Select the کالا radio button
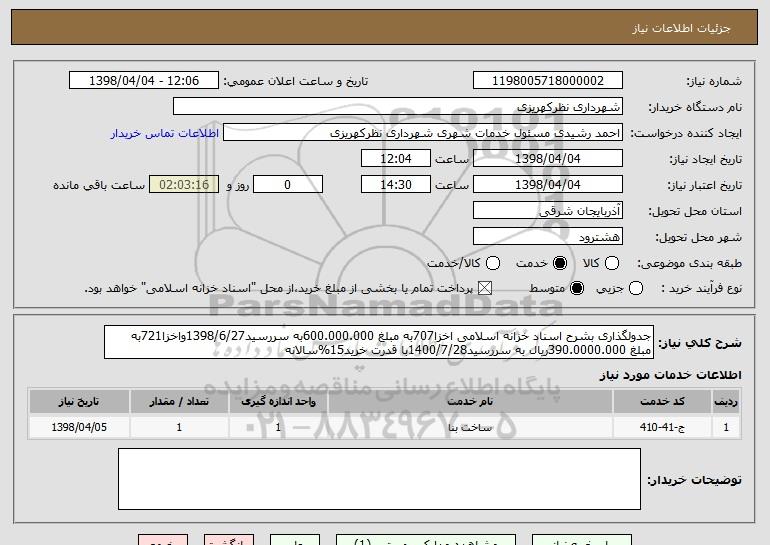770x545 pixels. [612, 263]
